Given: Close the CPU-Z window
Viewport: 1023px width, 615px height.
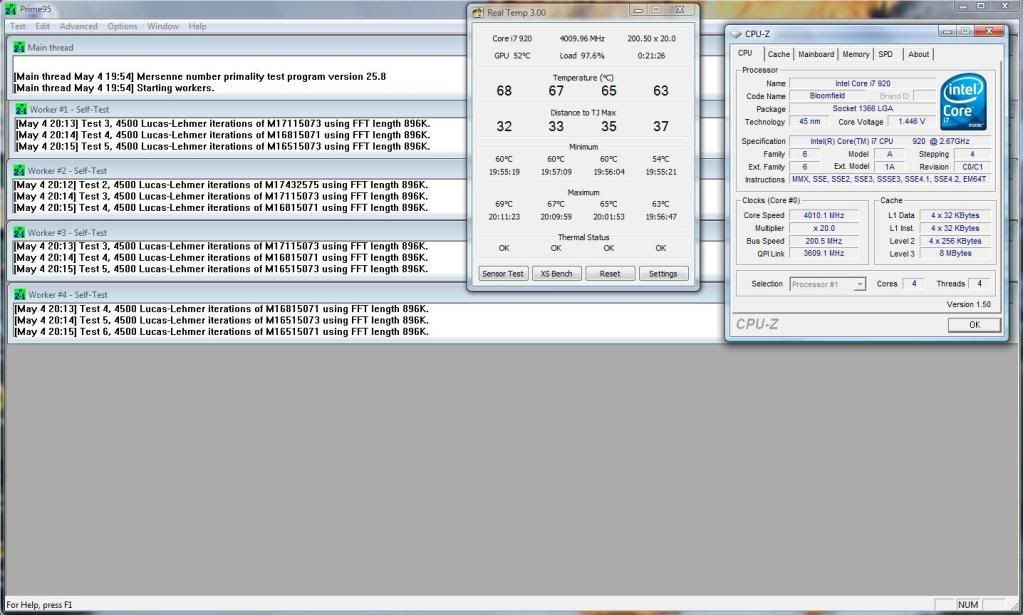Looking at the screenshot, I should [989, 31].
